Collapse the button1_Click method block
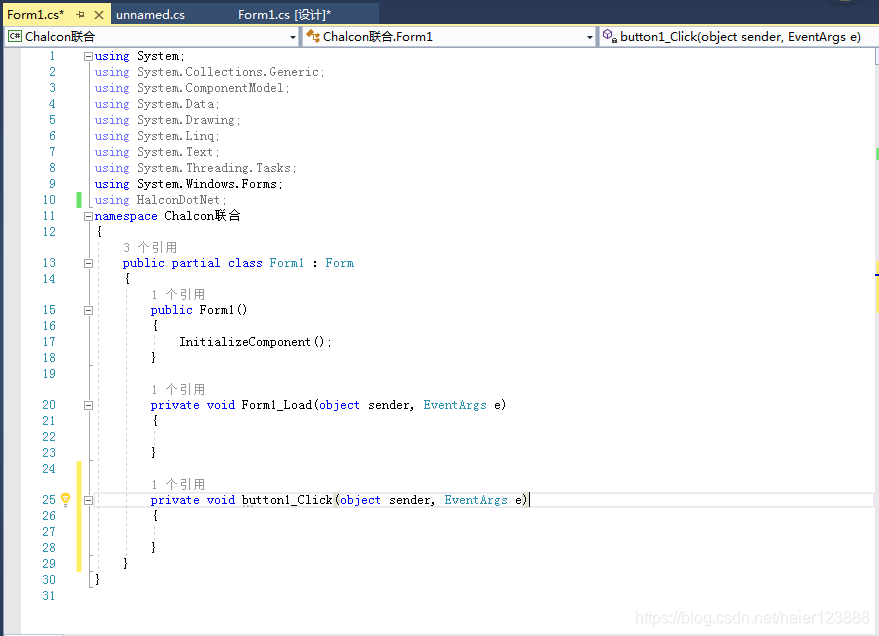Viewport: 879px width, 636px height. [88, 500]
